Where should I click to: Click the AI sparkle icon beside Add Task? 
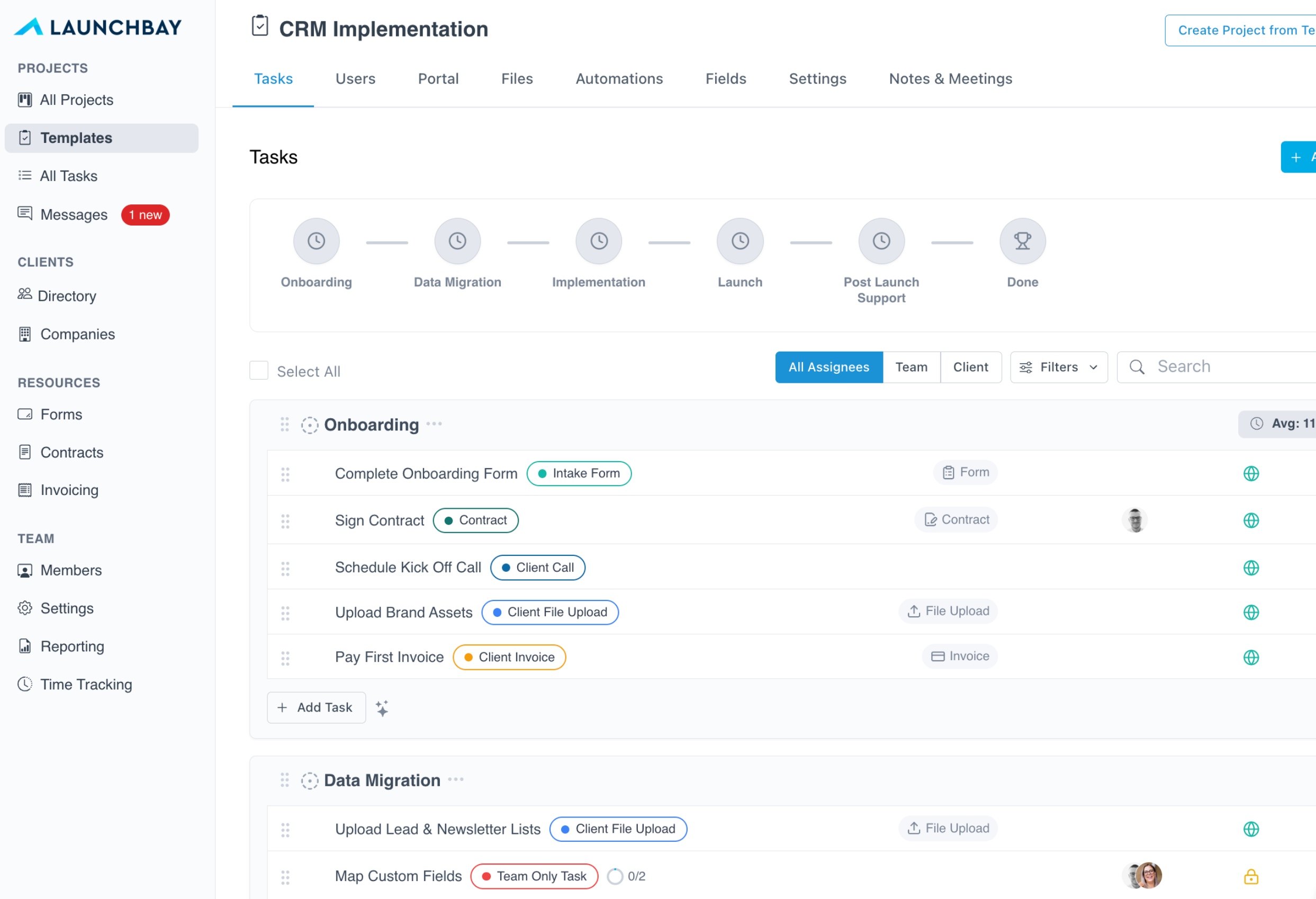tap(382, 707)
